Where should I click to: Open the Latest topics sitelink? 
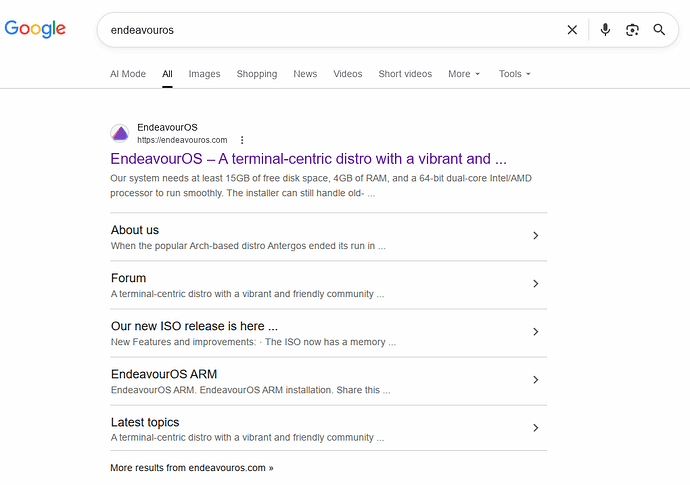tap(145, 422)
